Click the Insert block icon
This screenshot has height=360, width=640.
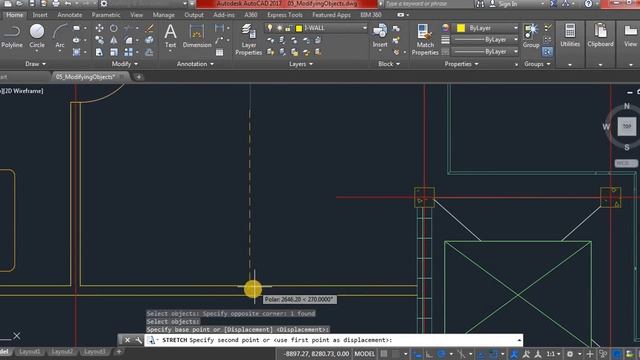click(x=380, y=36)
